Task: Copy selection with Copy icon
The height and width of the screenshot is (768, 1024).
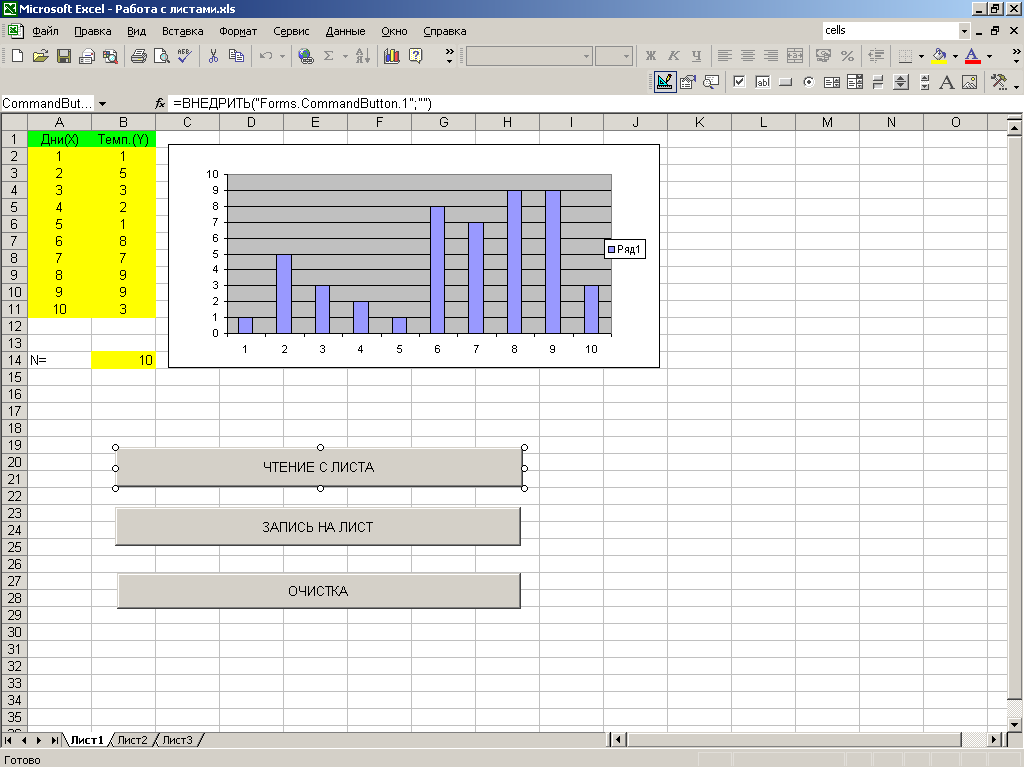Action: 236,56
